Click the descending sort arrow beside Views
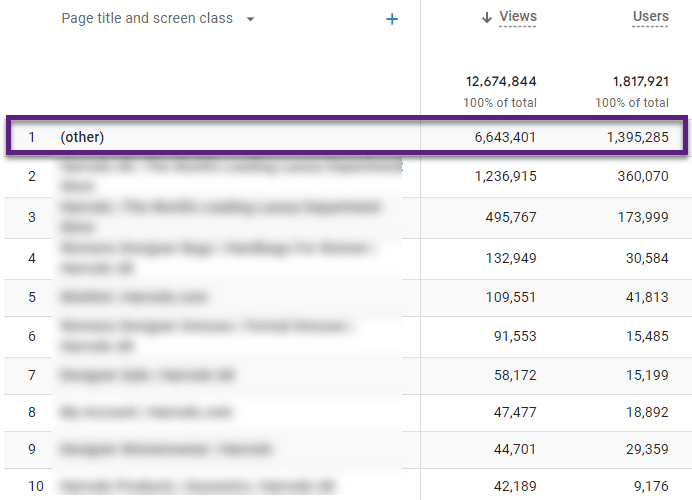The image size is (692, 500). tap(487, 17)
